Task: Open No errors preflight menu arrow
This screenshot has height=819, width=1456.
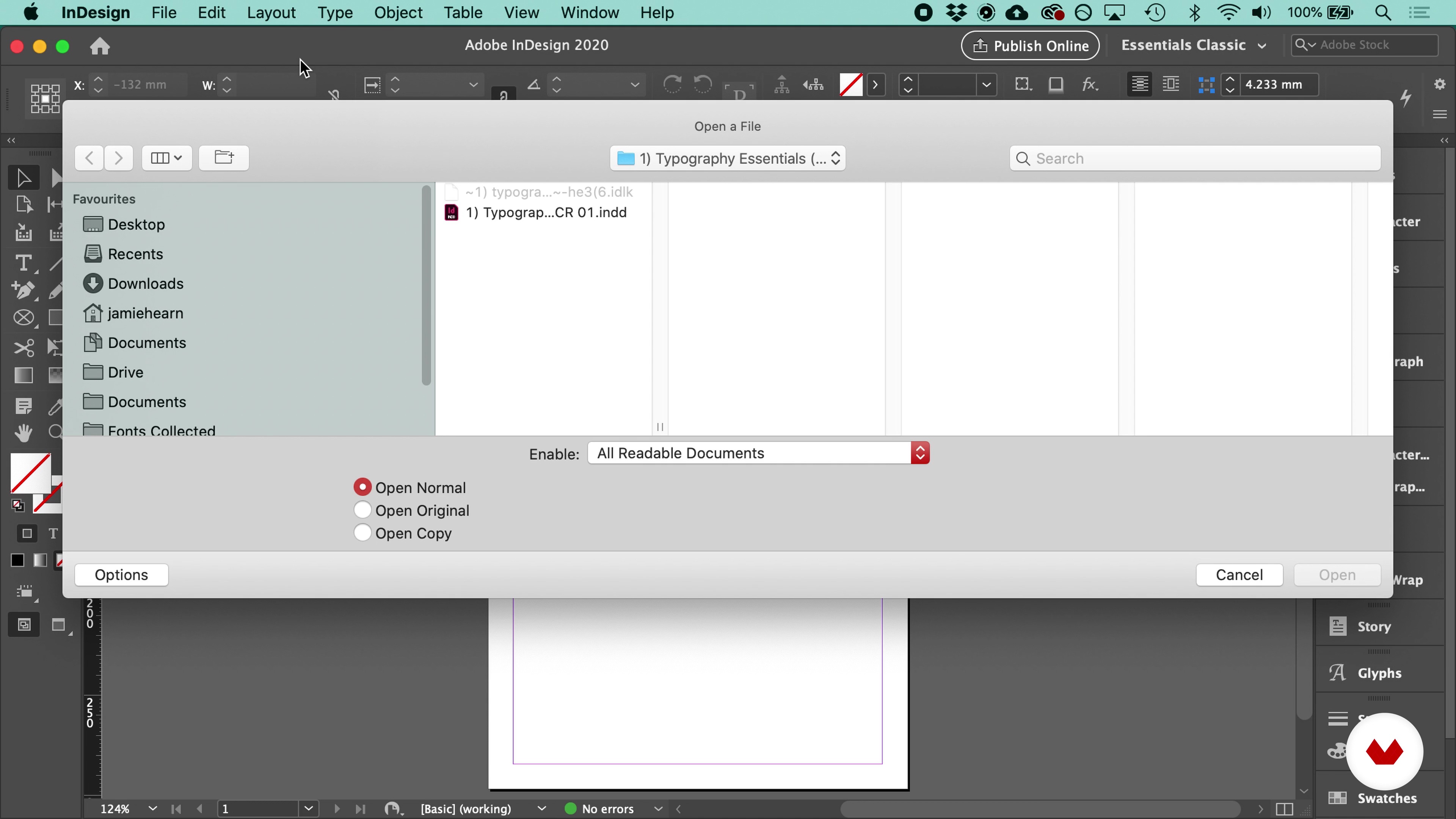Action: (658, 809)
